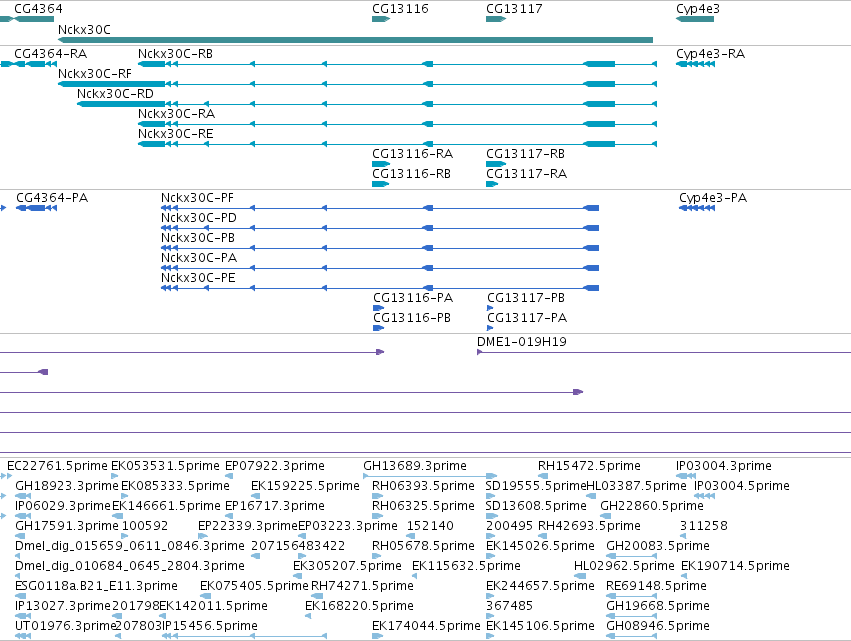Open protein CG13117-PB
The height and width of the screenshot is (641, 851).
(526, 298)
